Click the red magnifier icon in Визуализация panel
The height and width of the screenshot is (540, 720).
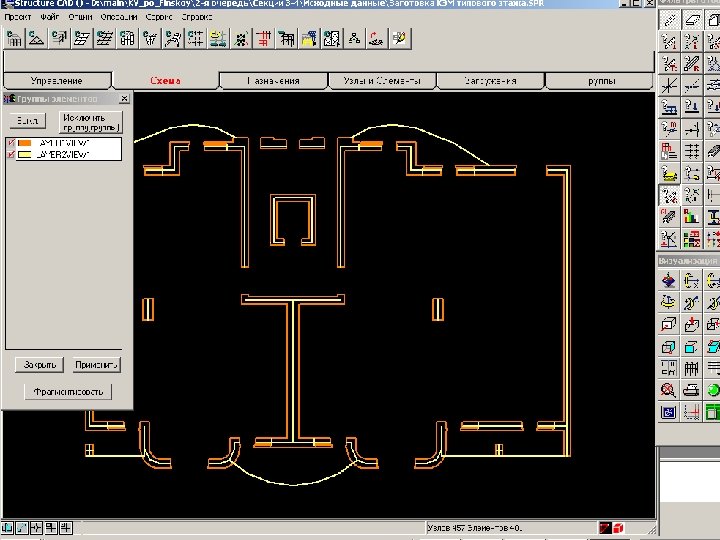668,390
